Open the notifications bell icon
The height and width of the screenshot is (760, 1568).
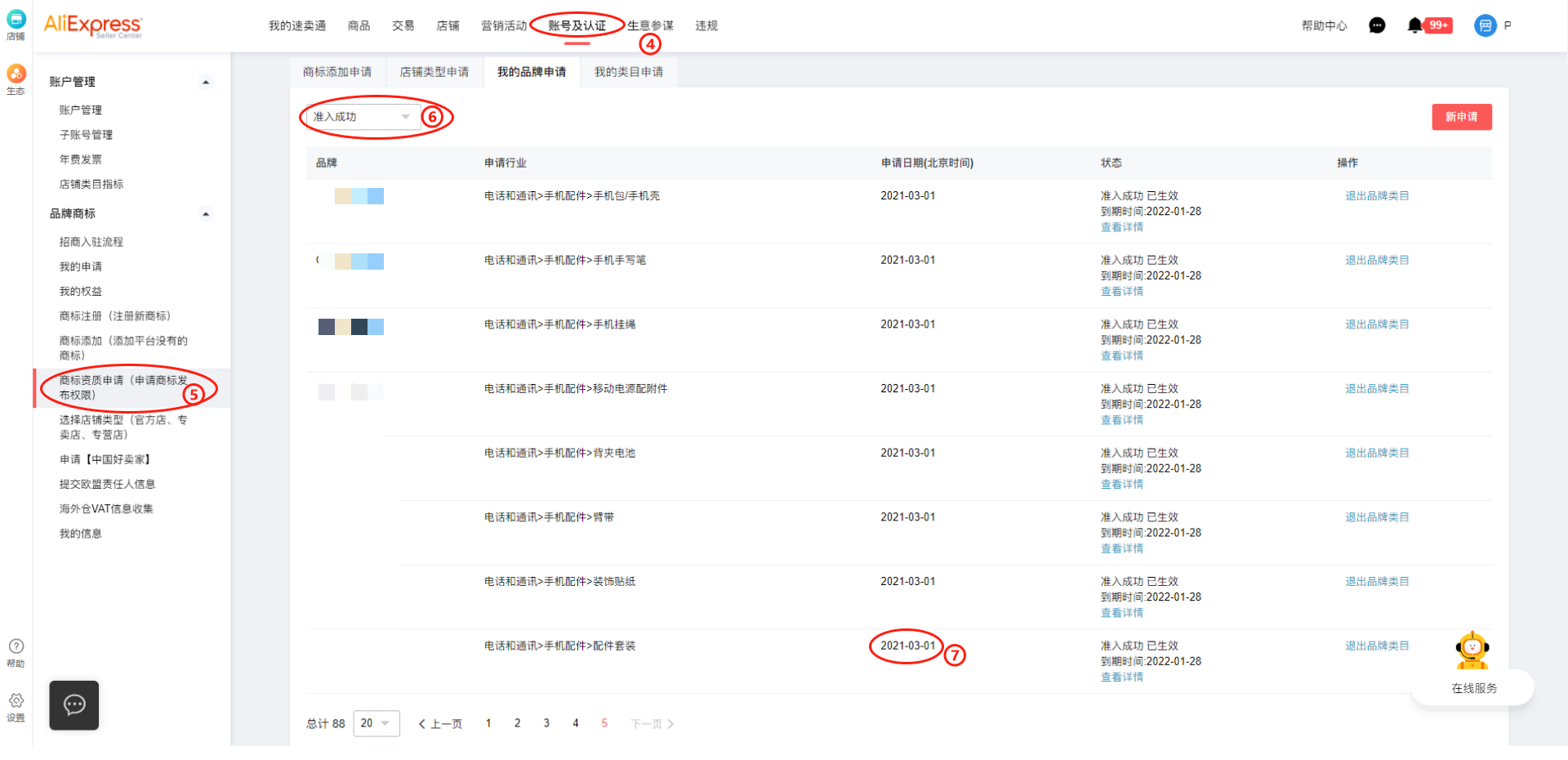tap(1414, 25)
